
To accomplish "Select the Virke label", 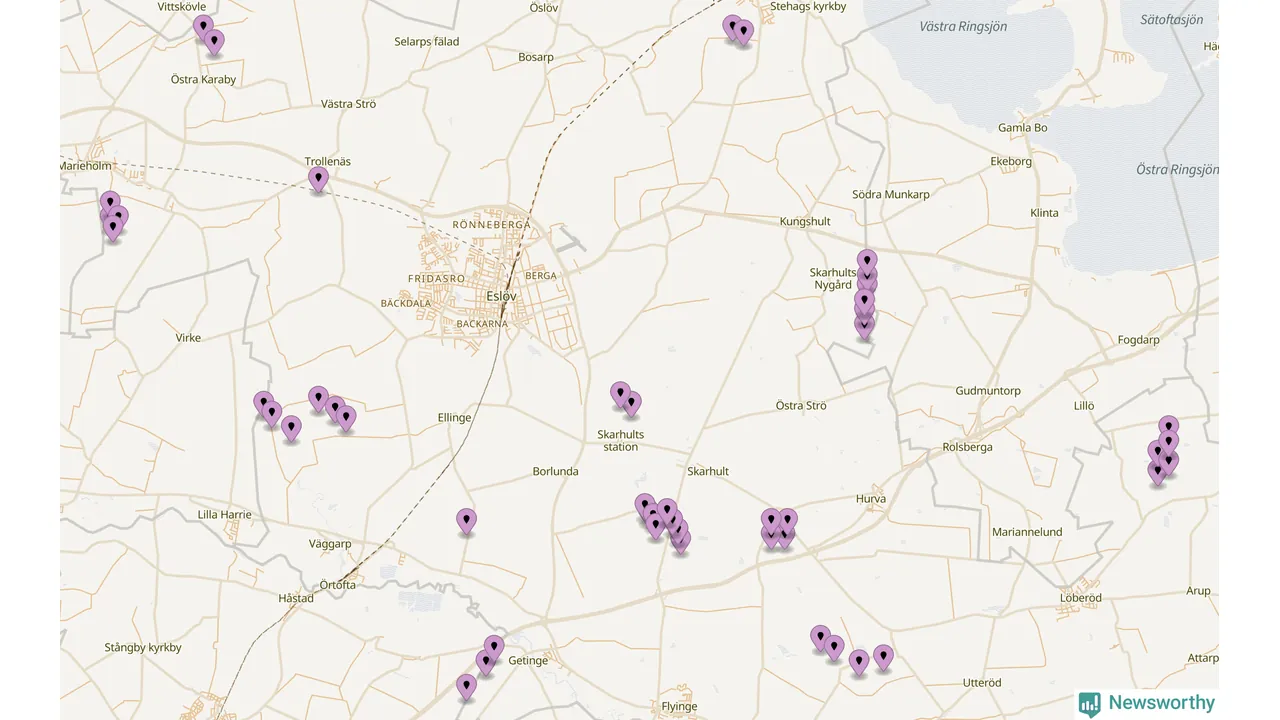I will tap(188, 338).
